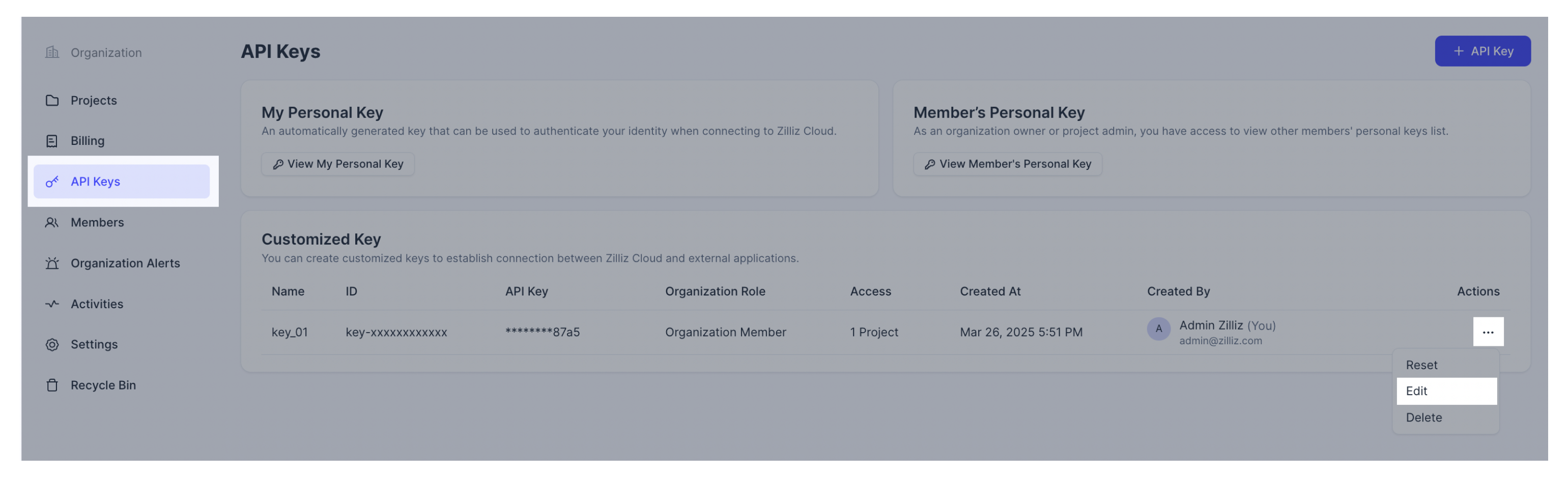Click the Billing receipt icon
This screenshot has height=479, width=1568.
point(52,141)
